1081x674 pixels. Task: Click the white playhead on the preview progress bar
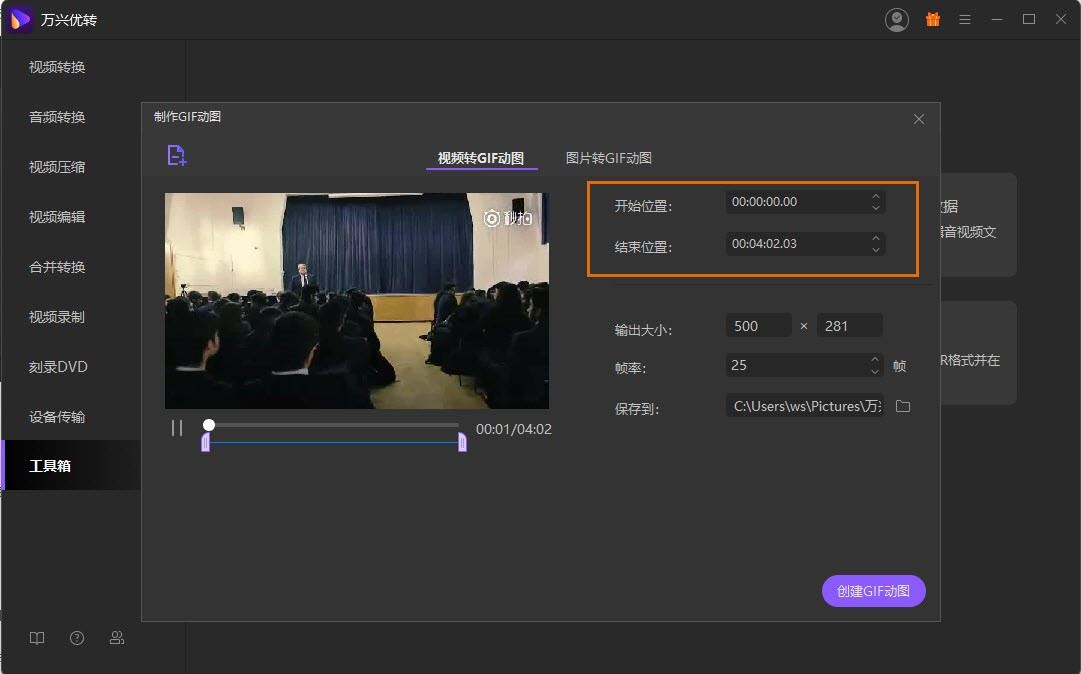tap(209, 425)
